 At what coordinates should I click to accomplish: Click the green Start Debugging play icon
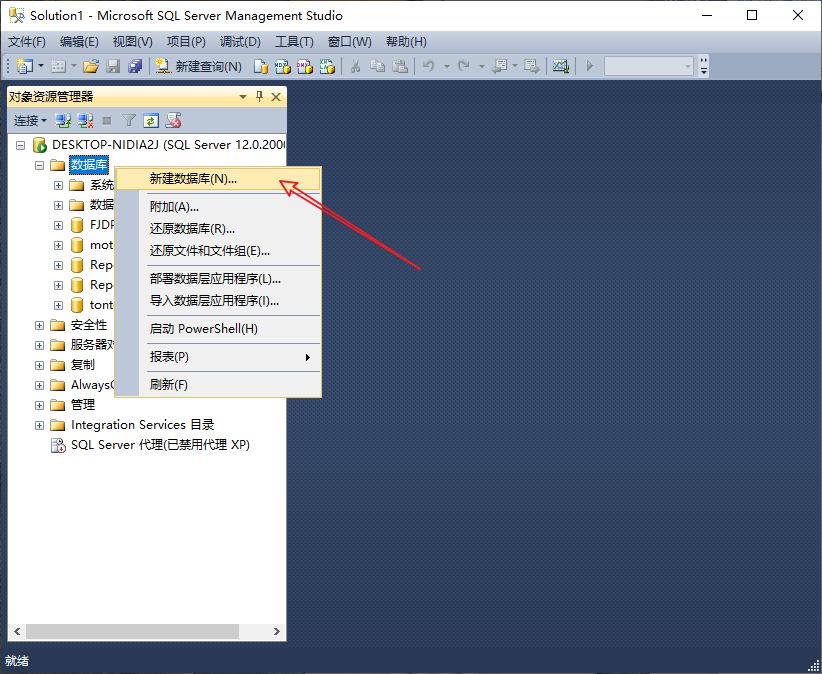(590, 66)
